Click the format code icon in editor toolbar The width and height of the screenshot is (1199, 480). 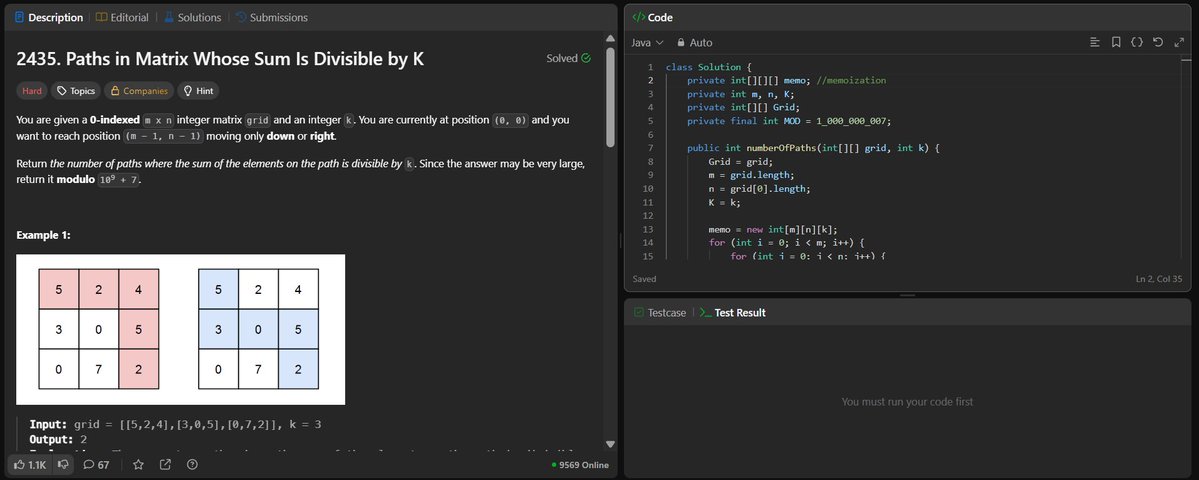tap(1095, 42)
